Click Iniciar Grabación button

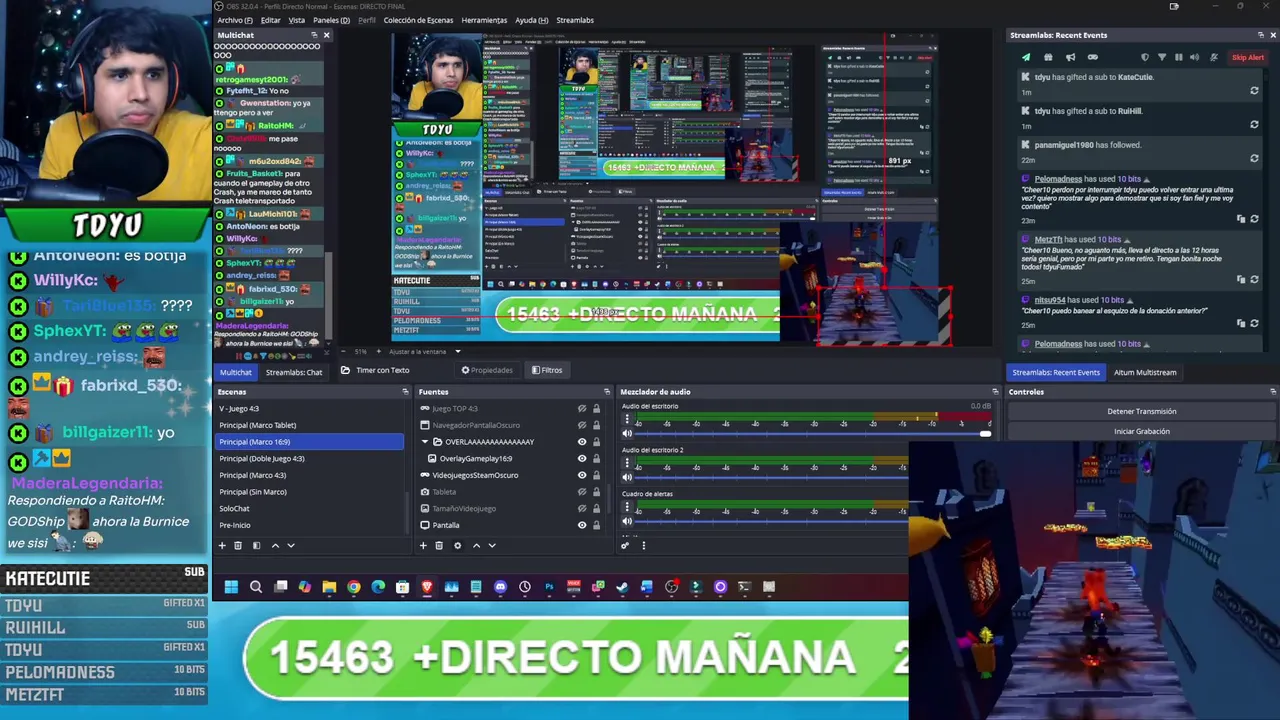click(1142, 431)
